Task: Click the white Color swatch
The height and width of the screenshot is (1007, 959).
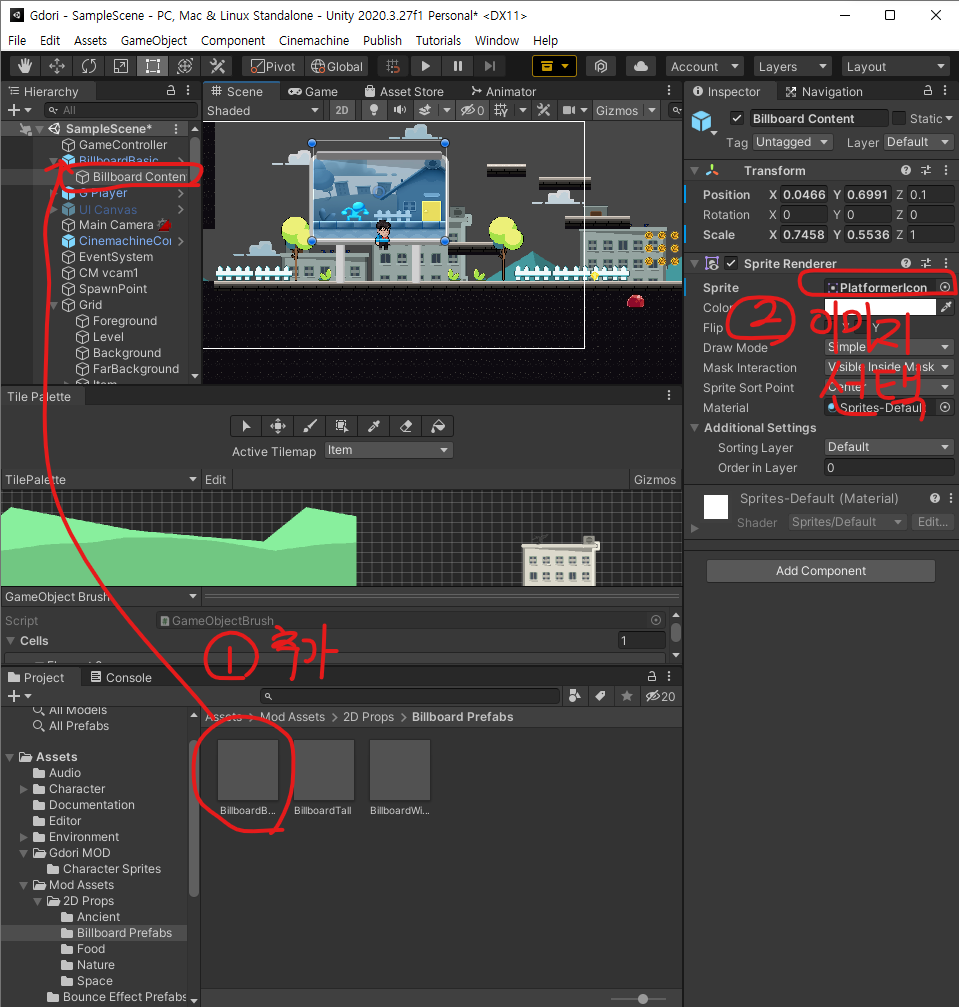Action: click(880, 307)
